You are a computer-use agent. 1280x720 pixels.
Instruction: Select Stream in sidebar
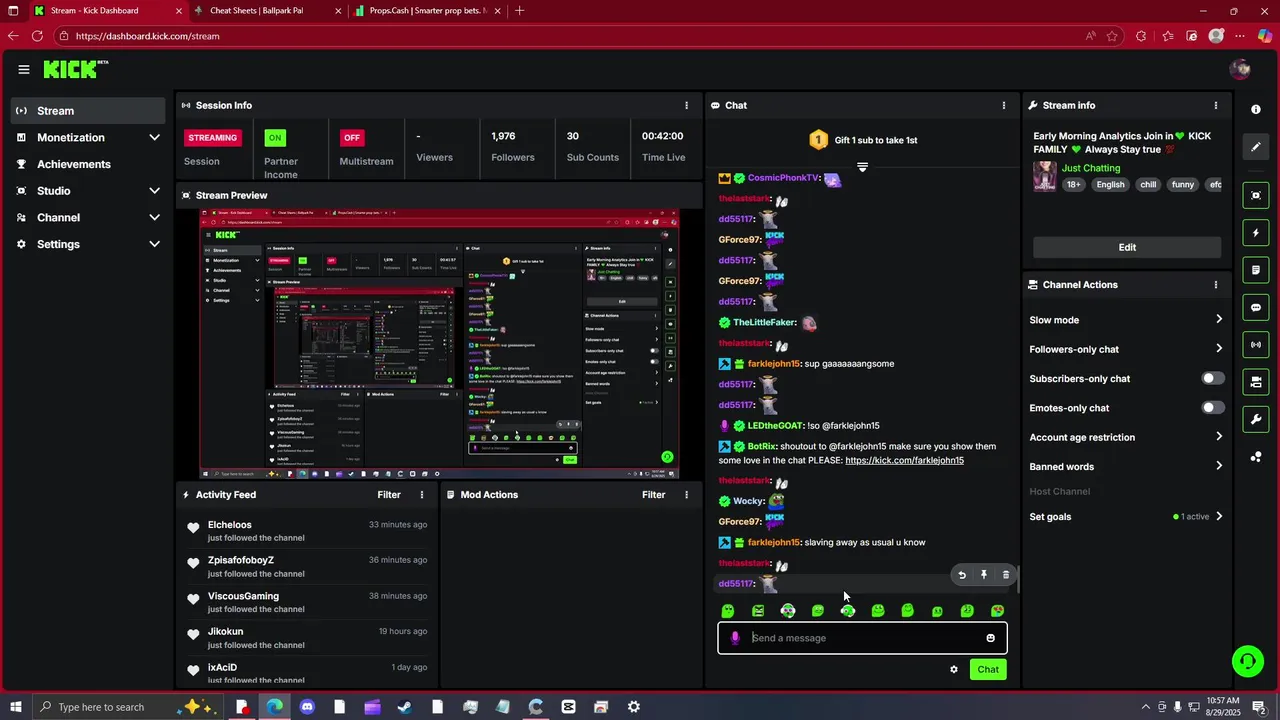88,111
